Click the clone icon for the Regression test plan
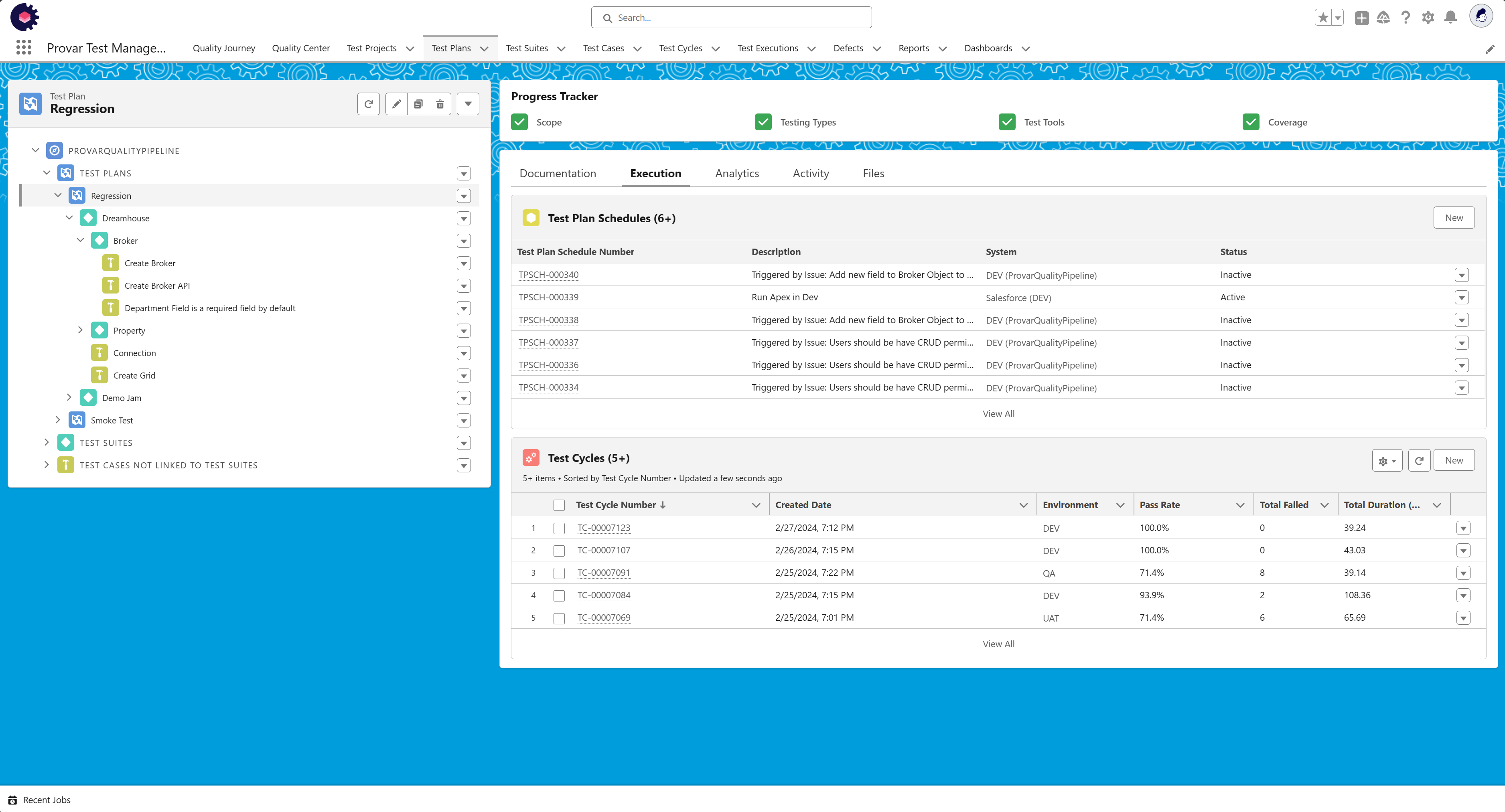 [x=418, y=103]
